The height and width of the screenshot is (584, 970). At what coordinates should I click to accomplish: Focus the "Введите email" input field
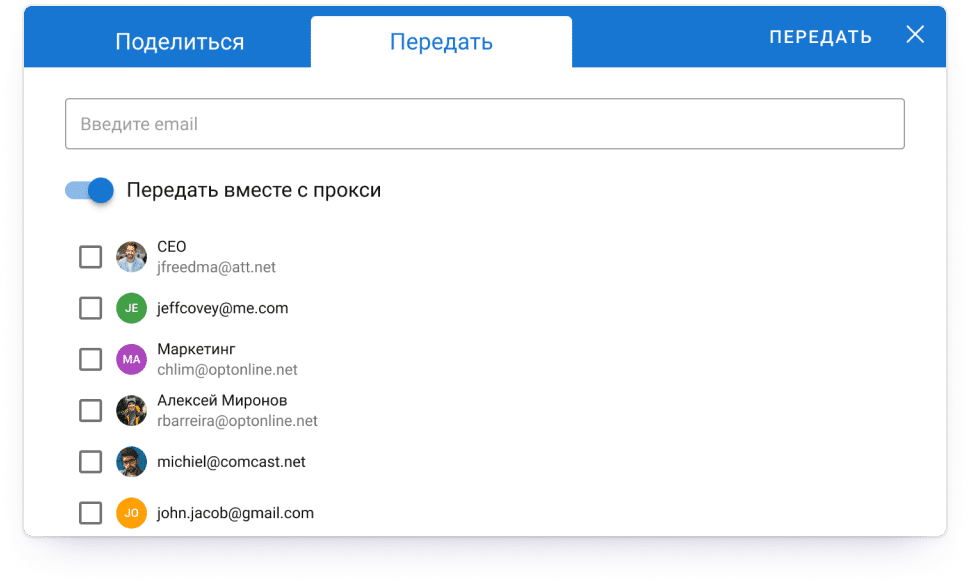pyautogui.click(x=484, y=124)
